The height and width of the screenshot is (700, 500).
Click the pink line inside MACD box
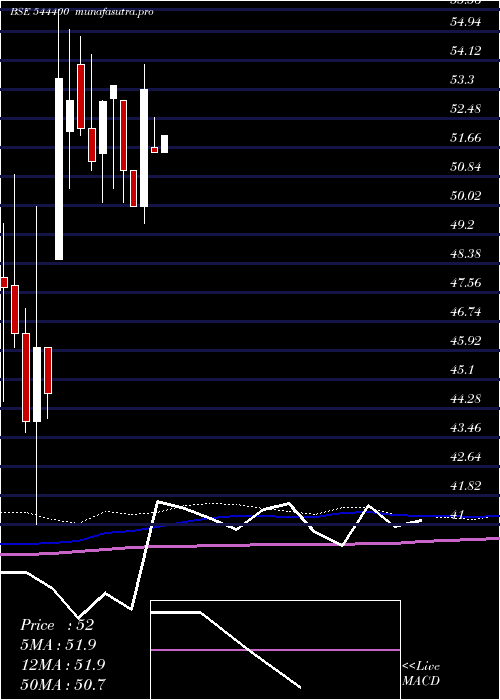click(275, 650)
